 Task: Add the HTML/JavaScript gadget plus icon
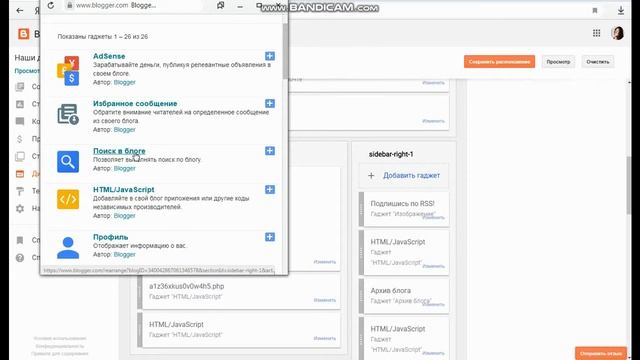270,189
